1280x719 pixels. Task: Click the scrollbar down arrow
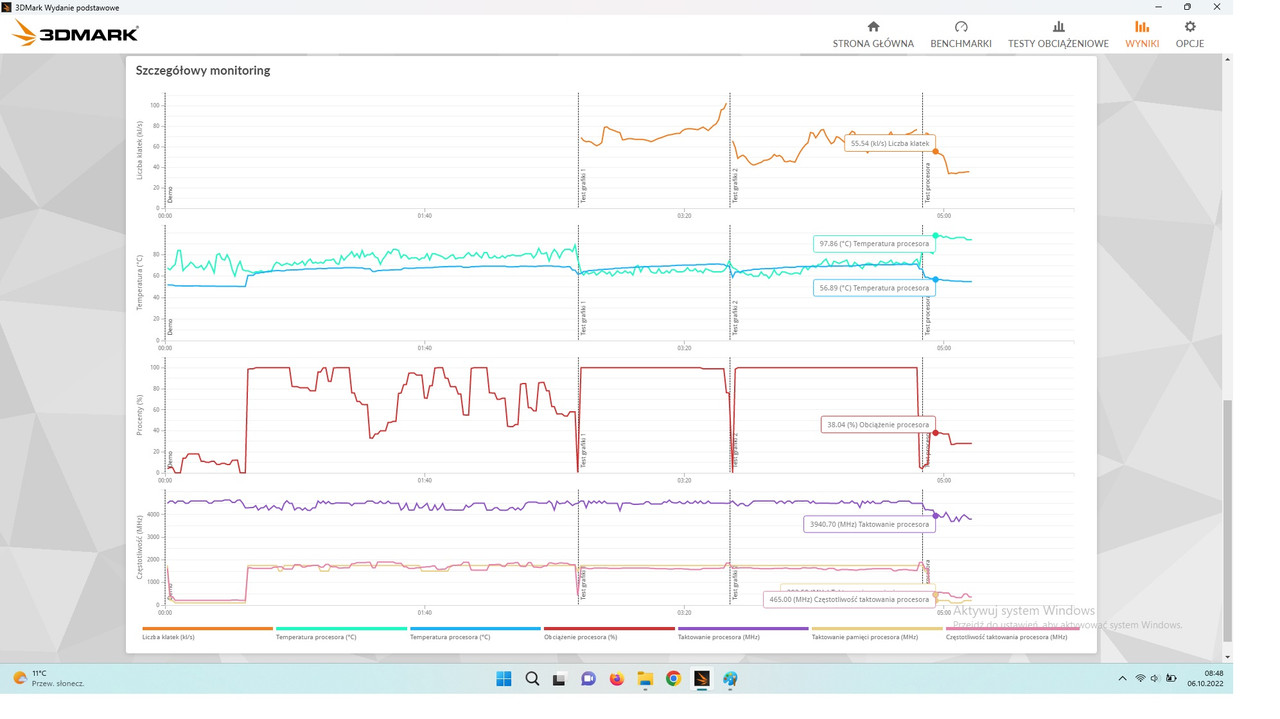click(x=1227, y=657)
